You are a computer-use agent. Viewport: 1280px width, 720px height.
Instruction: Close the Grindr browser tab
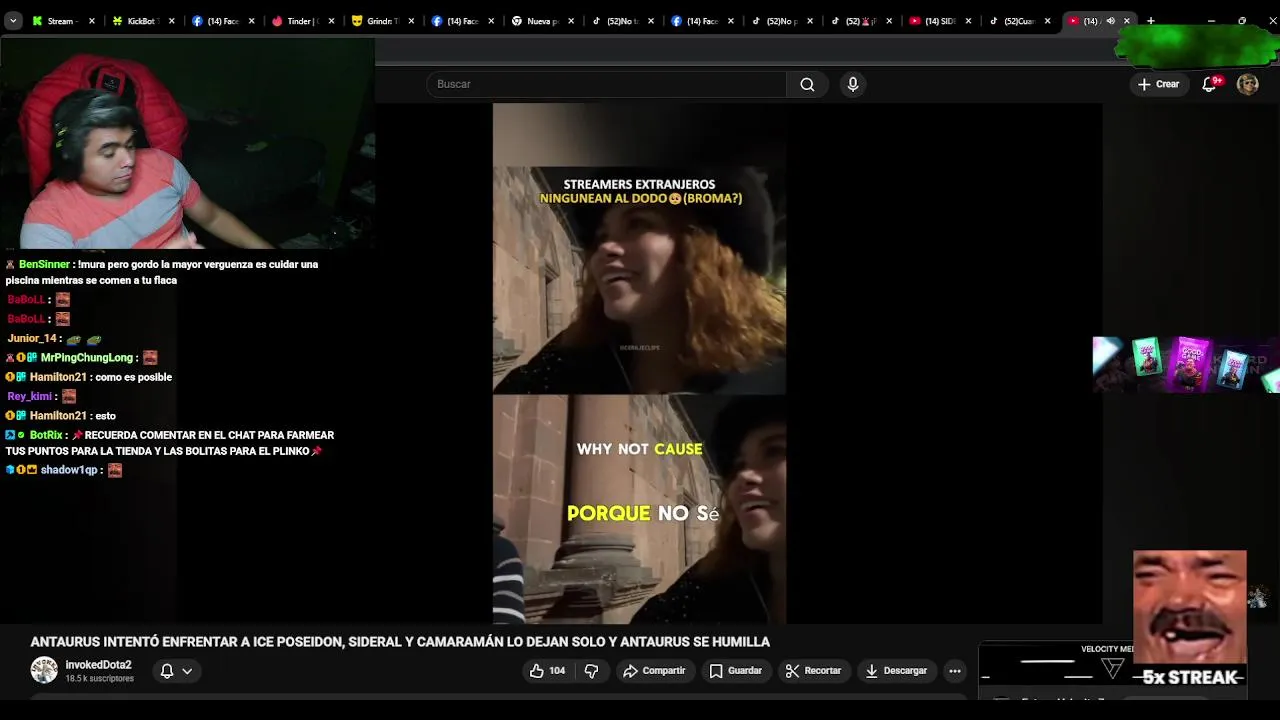[x=411, y=21]
